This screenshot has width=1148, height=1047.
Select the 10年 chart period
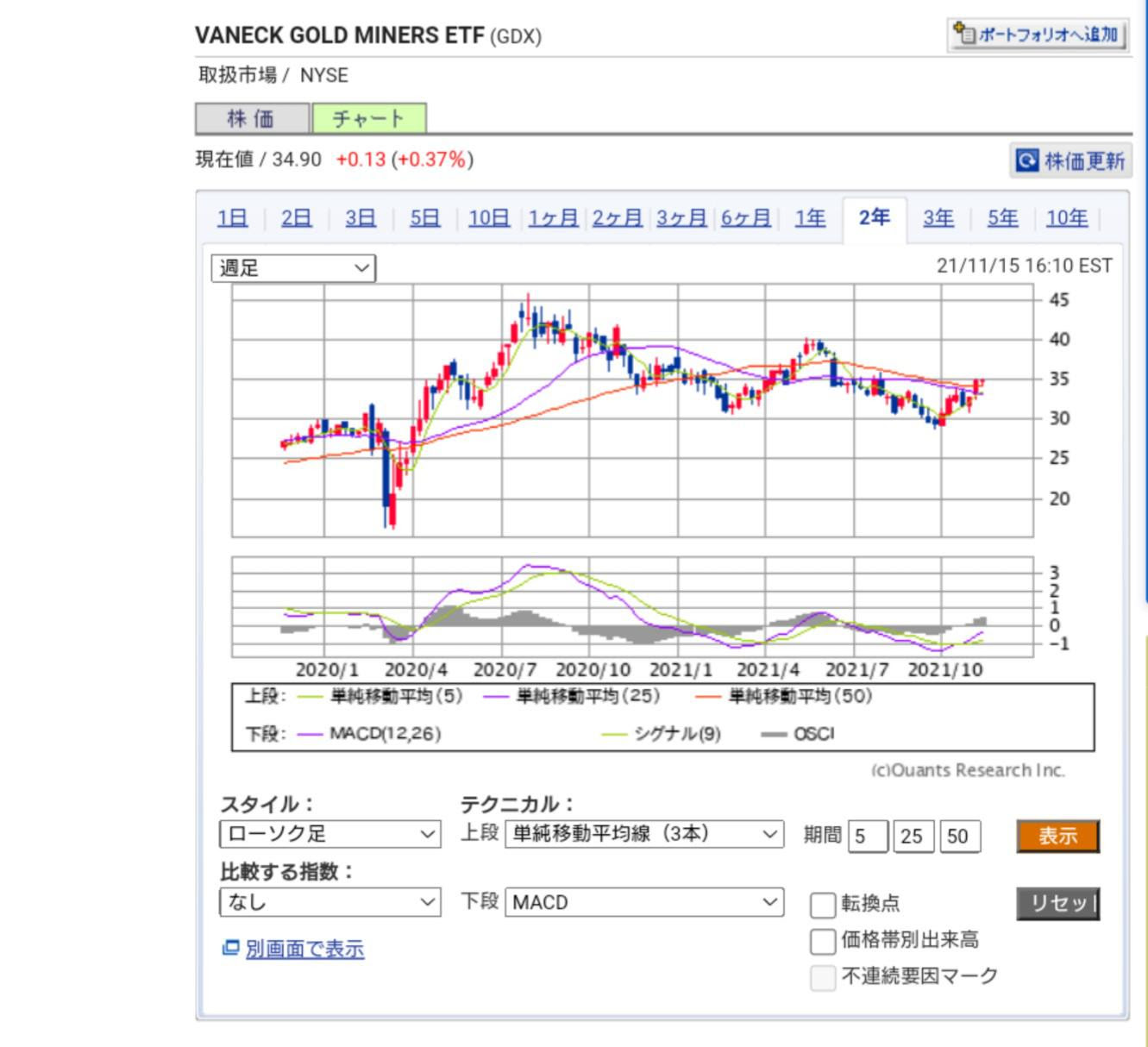point(1067,218)
